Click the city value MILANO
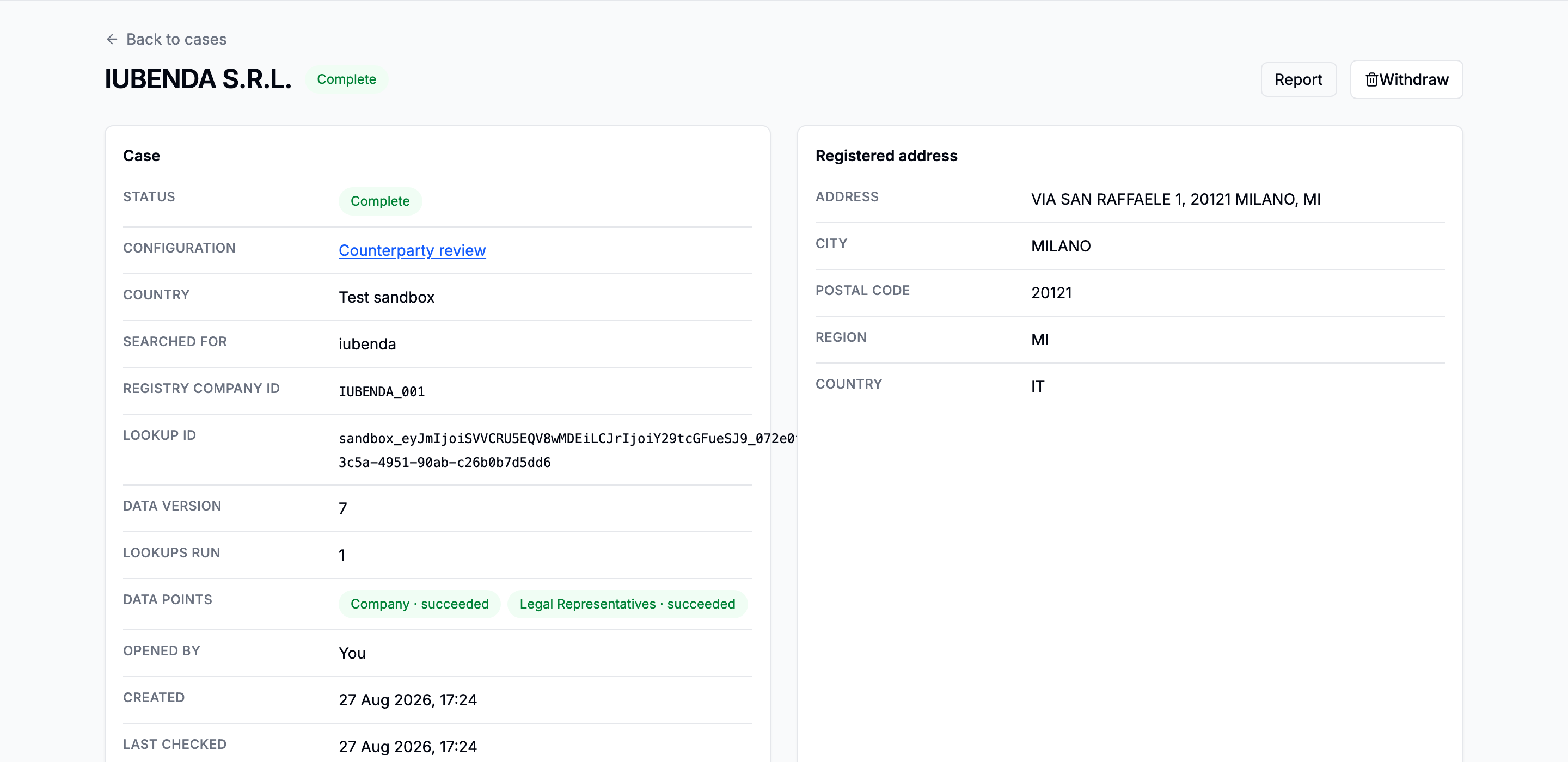 (1061, 247)
